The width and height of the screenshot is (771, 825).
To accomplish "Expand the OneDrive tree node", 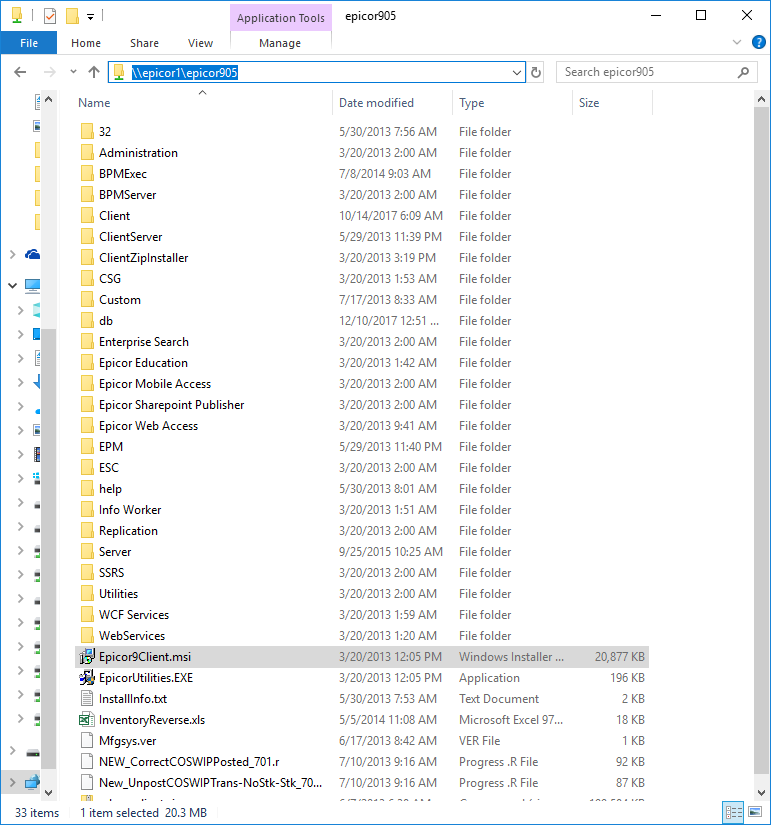I will click(13, 255).
